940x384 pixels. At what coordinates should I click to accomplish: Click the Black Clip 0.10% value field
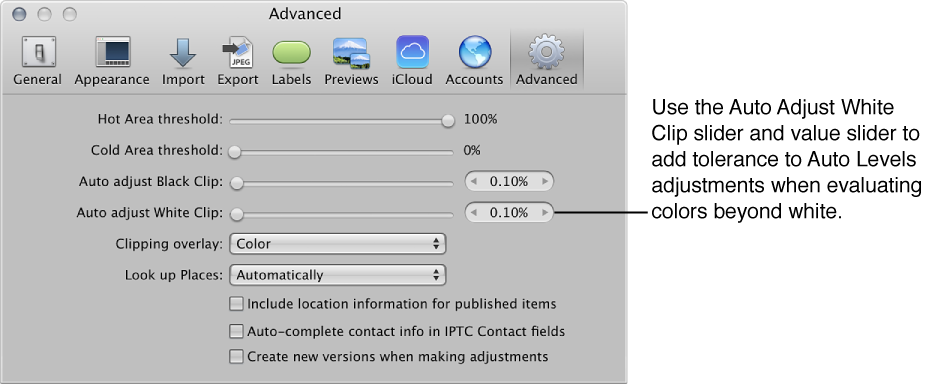click(509, 182)
